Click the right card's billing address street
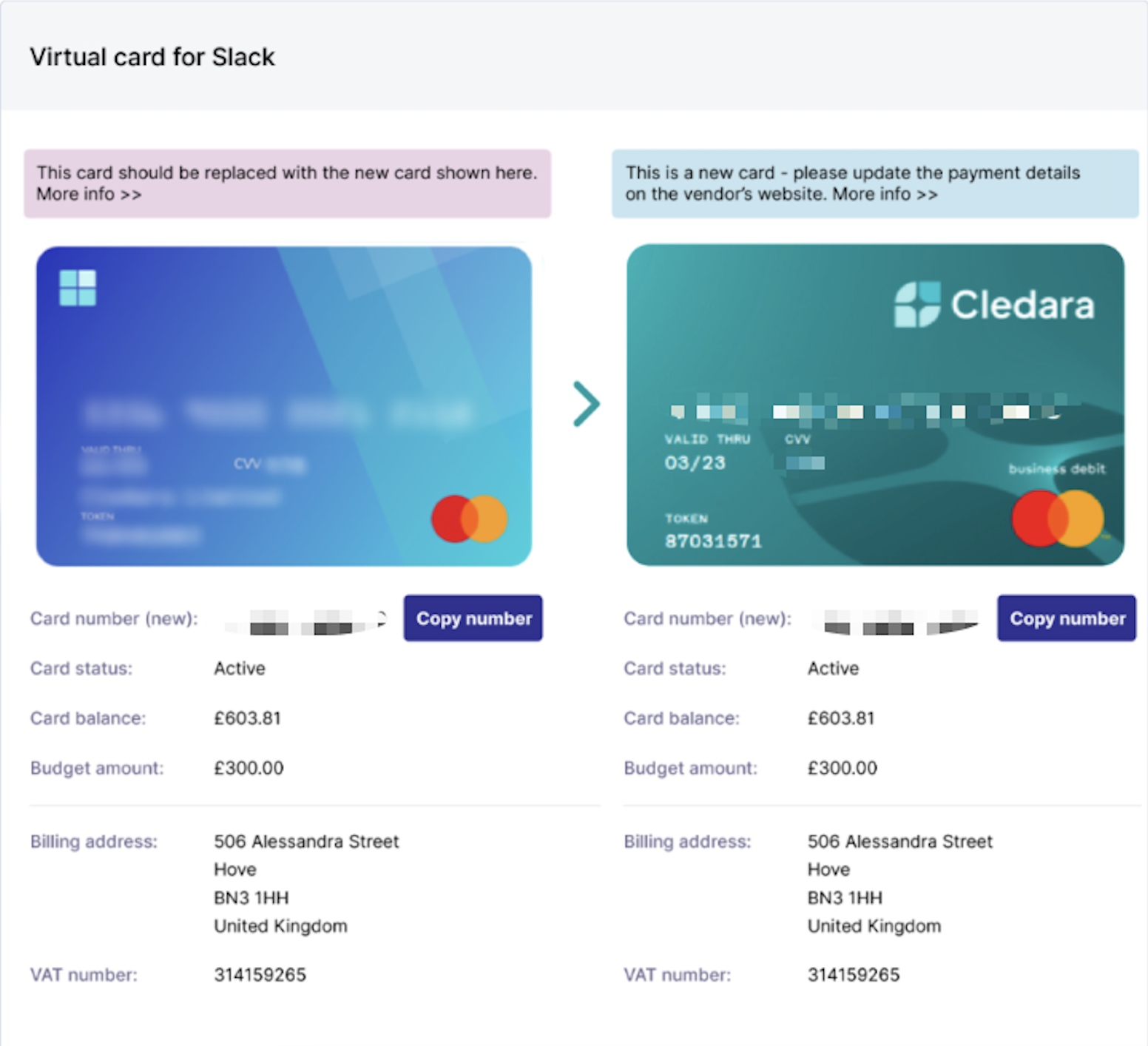The width and height of the screenshot is (1148, 1046). [x=899, y=842]
